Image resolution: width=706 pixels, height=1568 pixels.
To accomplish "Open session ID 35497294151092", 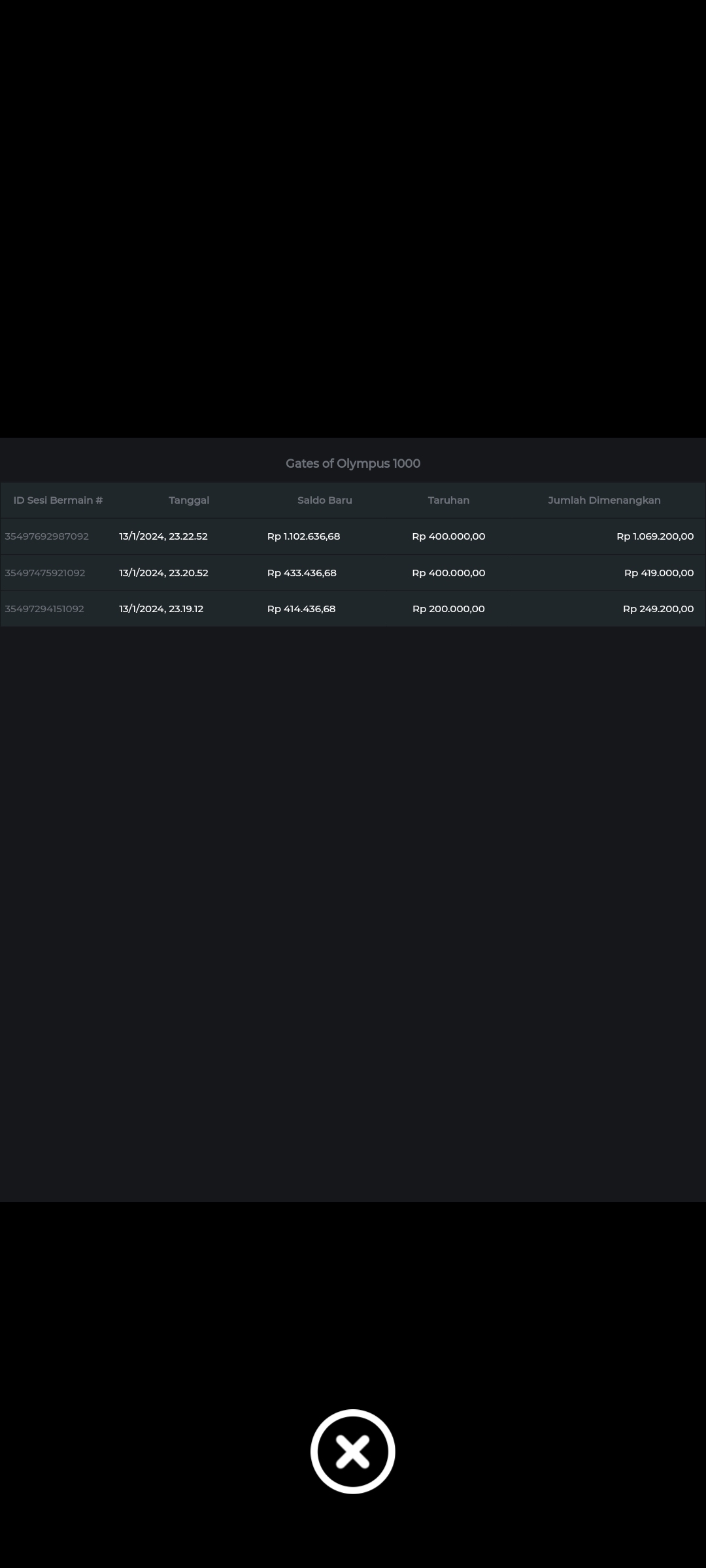I will pos(44,609).
